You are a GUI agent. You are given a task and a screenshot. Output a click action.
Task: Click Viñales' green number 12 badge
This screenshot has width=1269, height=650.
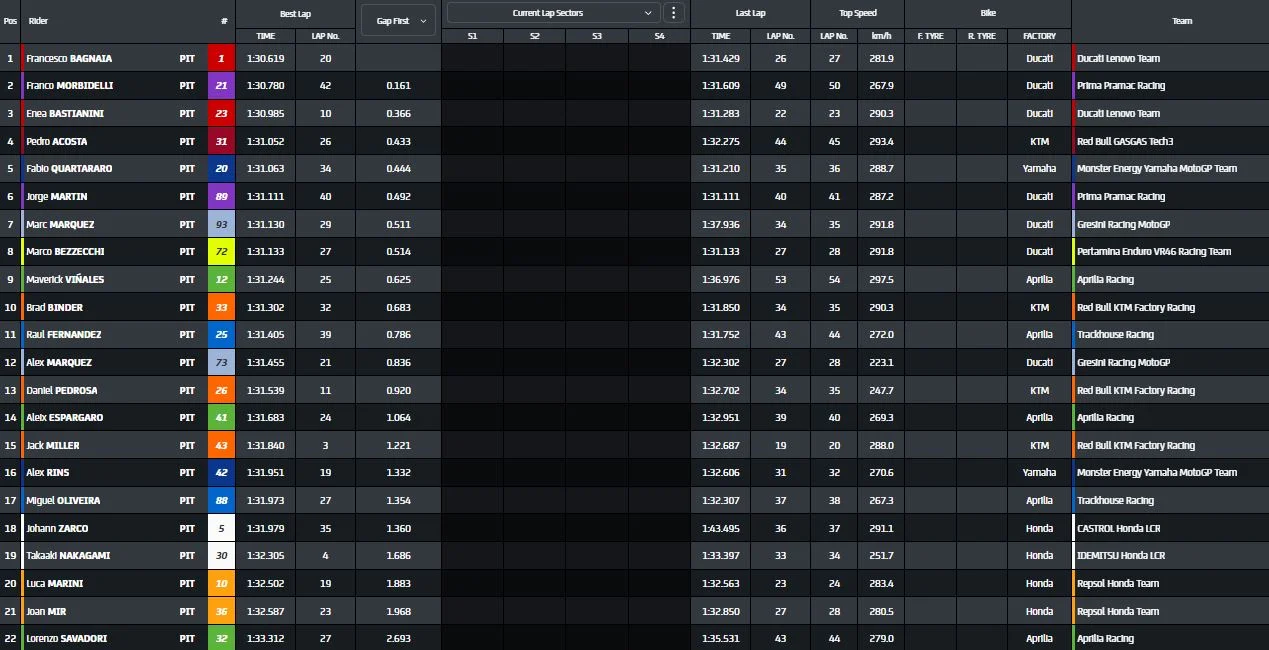click(221, 280)
